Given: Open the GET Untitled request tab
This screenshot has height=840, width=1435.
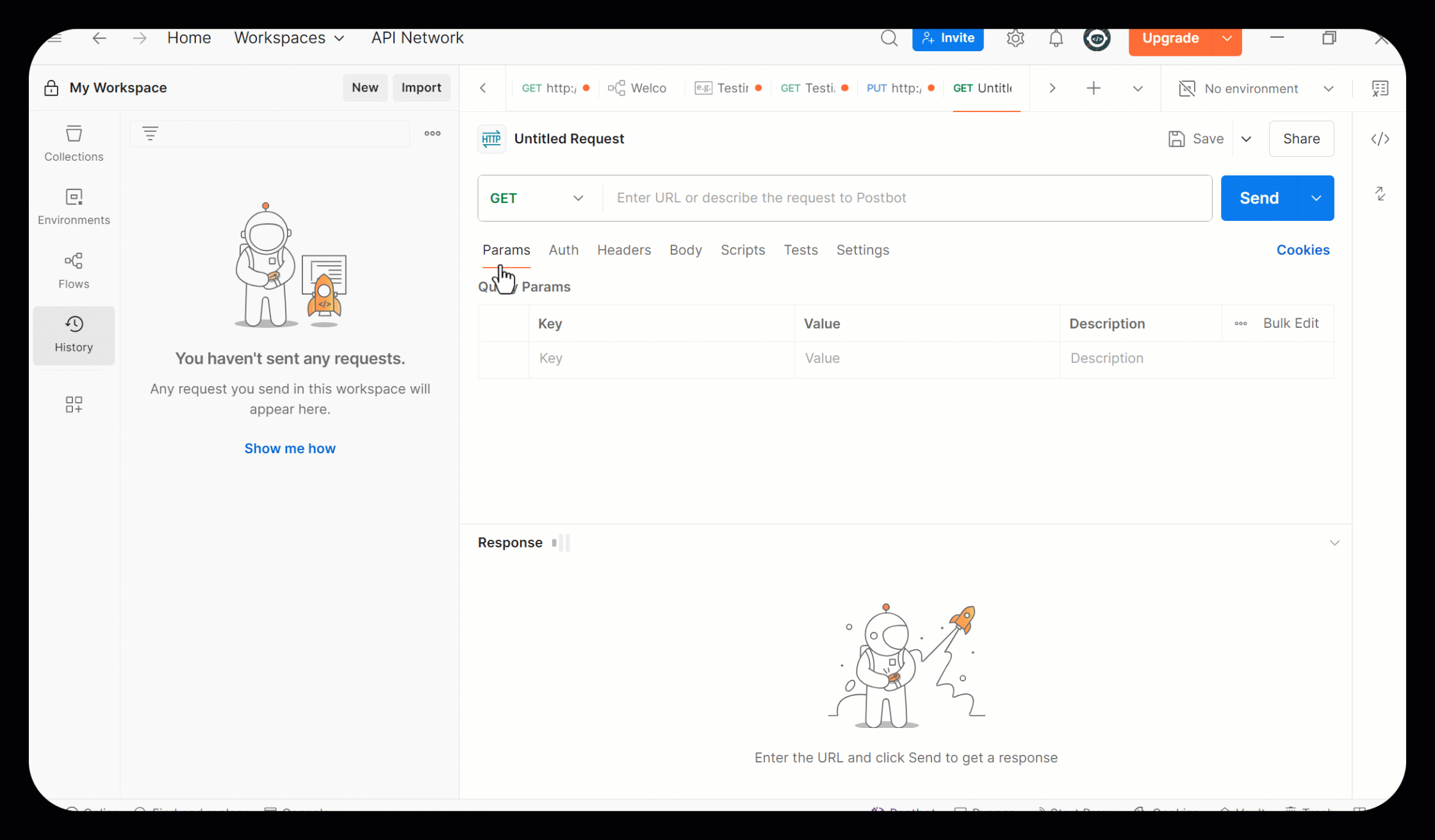Looking at the screenshot, I should tap(986, 88).
